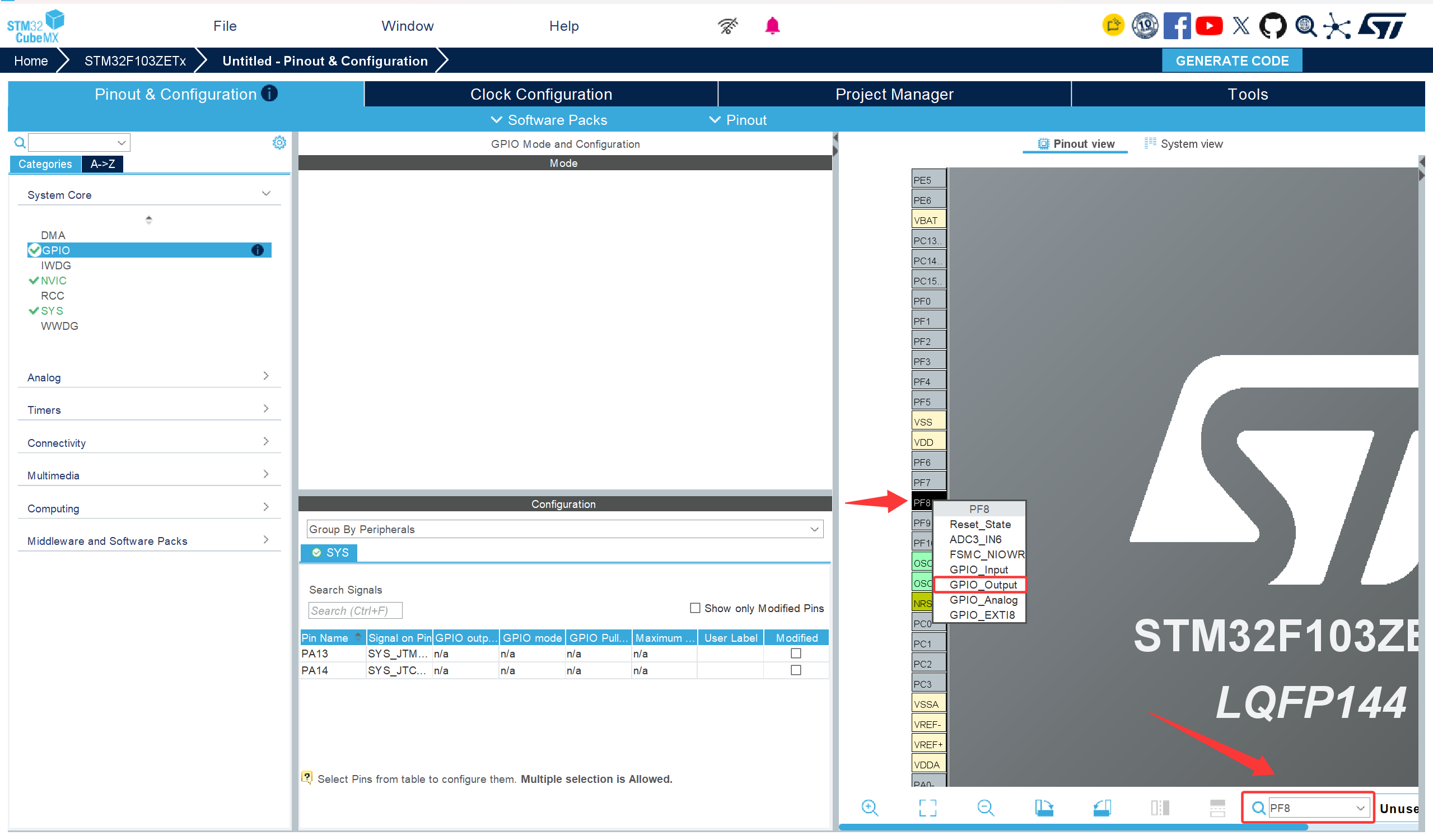Click the offline connection status icon
This screenshot has width=1433, height=840.
(x=728, y=26)
